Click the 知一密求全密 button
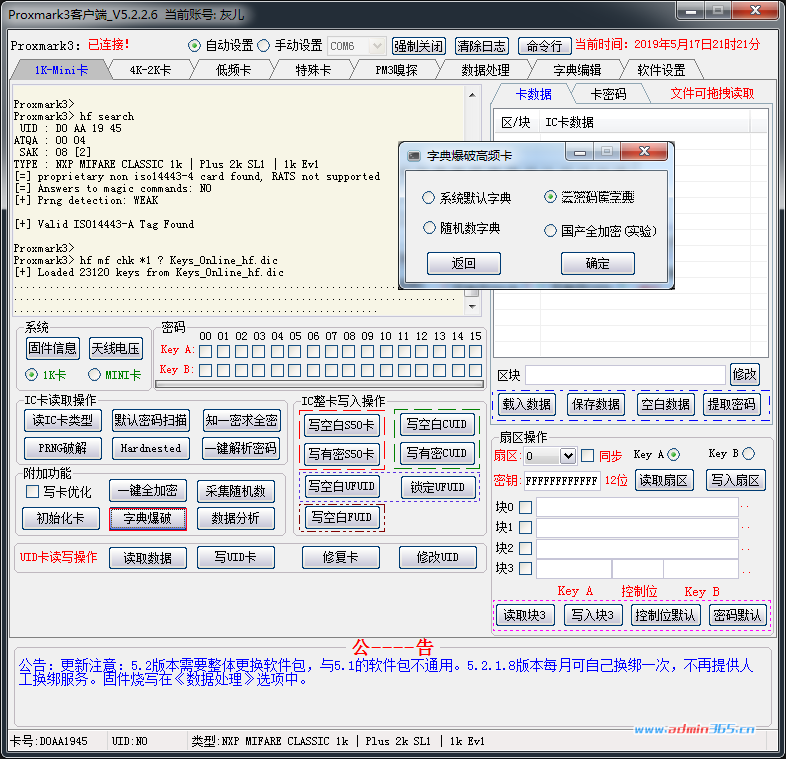This screenshot has width=786, height=759. point(242,420)
